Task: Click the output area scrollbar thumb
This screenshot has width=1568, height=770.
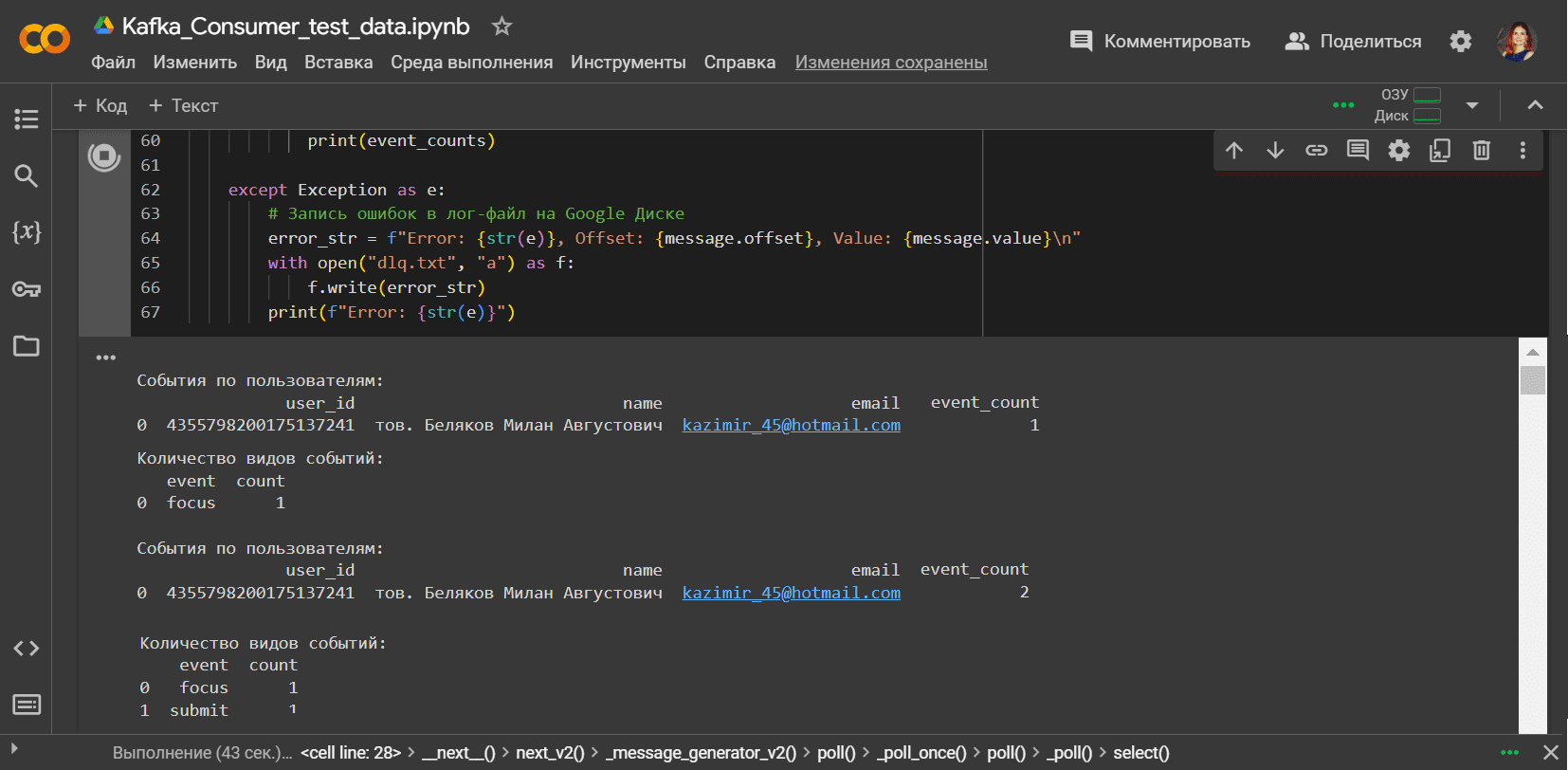Action: pyautogui.click(x=1533, y=380)
